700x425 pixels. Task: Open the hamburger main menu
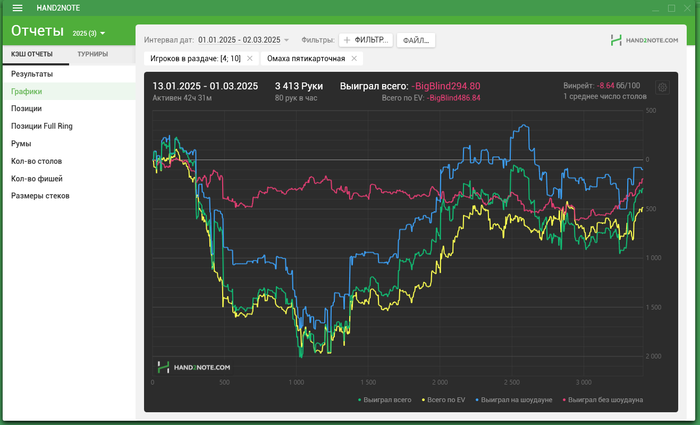17,8
